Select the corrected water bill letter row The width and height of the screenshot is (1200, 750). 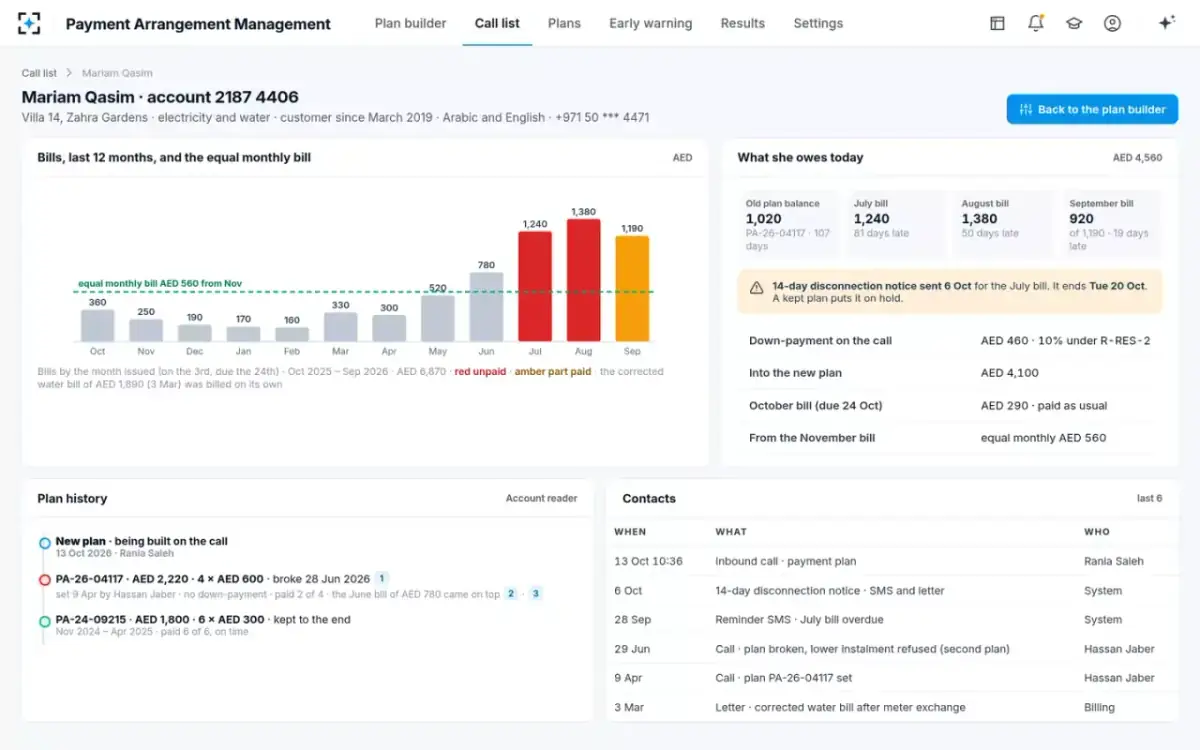coord(892,707)
